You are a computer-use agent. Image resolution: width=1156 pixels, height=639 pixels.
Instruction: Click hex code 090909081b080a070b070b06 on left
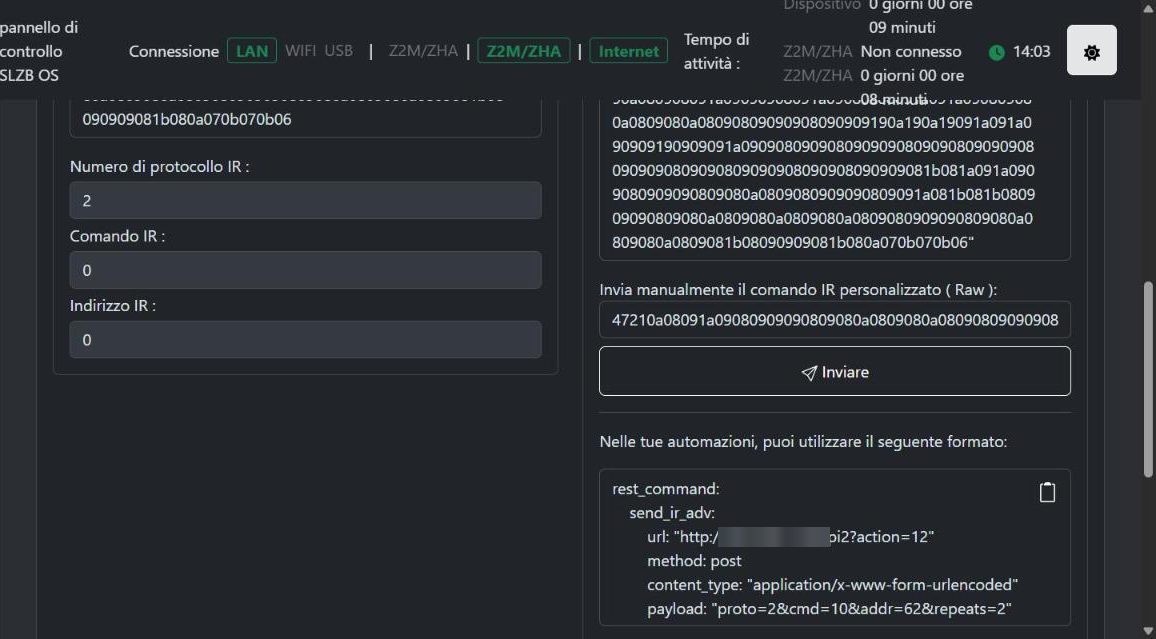click(x=187, y=119)
